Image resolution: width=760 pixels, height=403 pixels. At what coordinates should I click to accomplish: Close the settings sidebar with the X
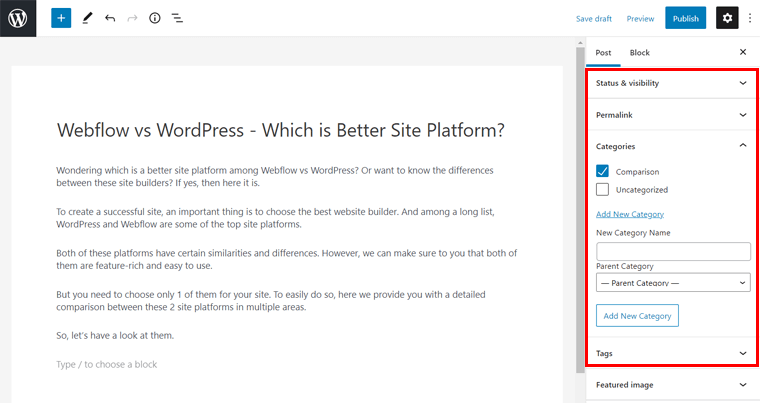pyautogui.click(x=743, y=52)
